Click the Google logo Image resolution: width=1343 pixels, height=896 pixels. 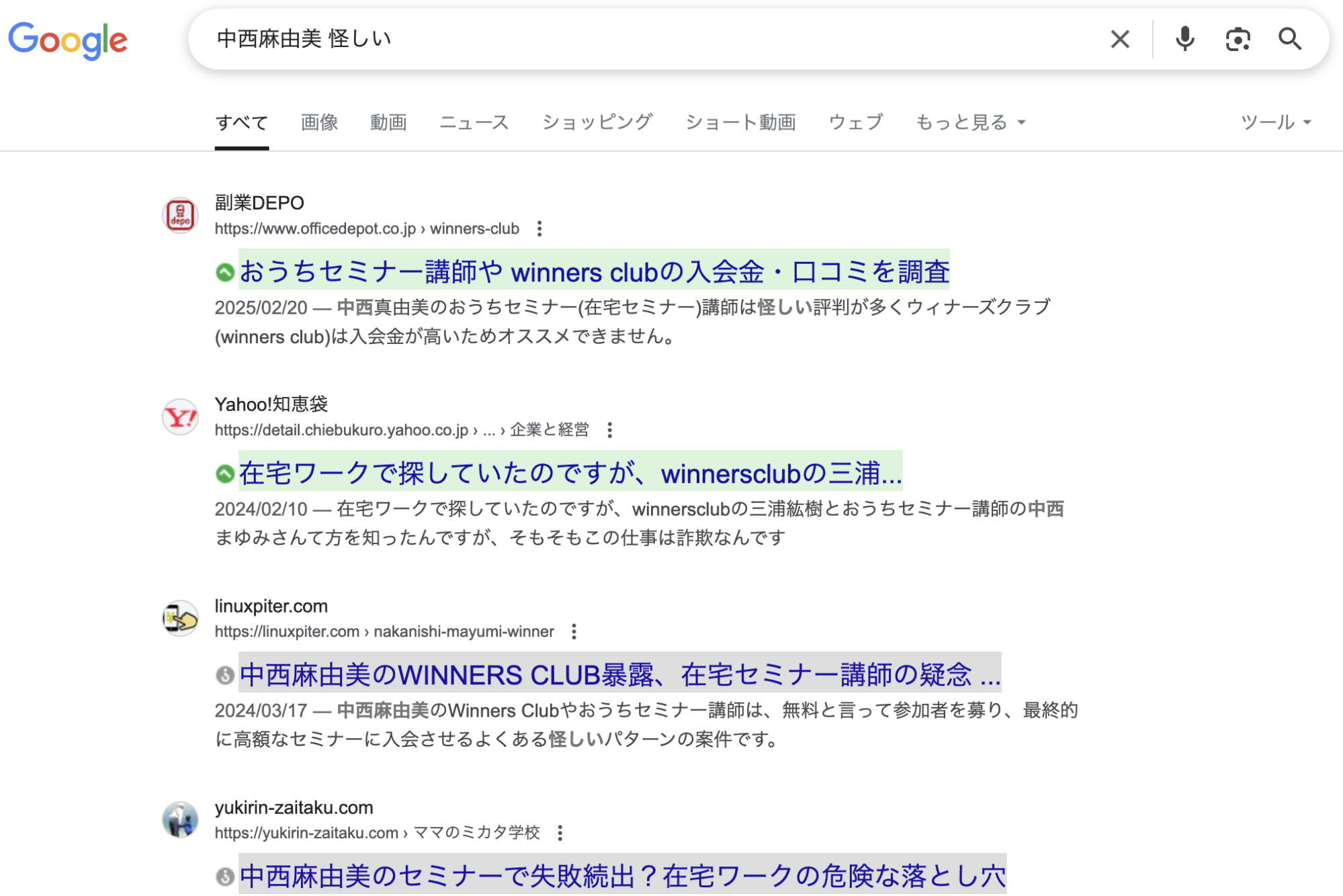(x=67, y=40)
